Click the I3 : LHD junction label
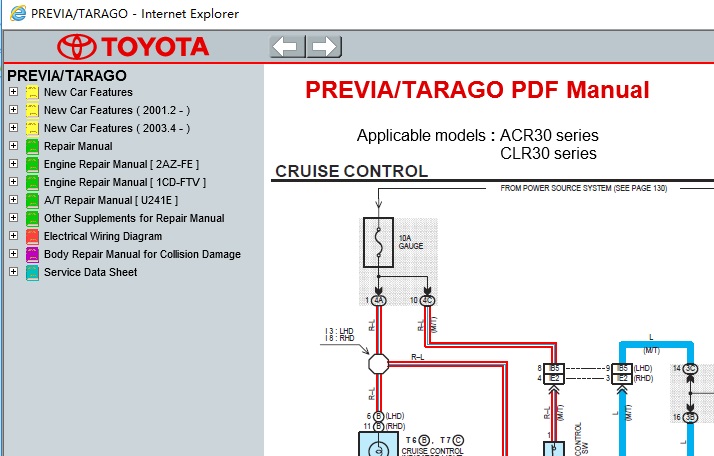This screenshot has height=456, width=714. (339, 331)
